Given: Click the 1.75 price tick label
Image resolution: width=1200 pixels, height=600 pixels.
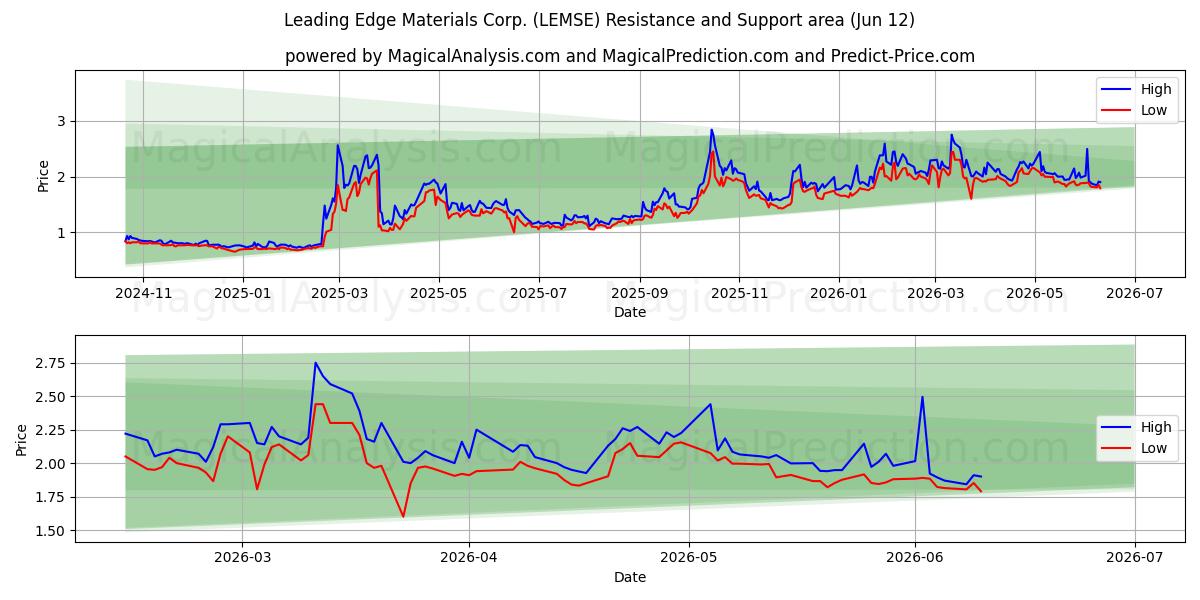Looking at the screenshot, I should [50, 497].
